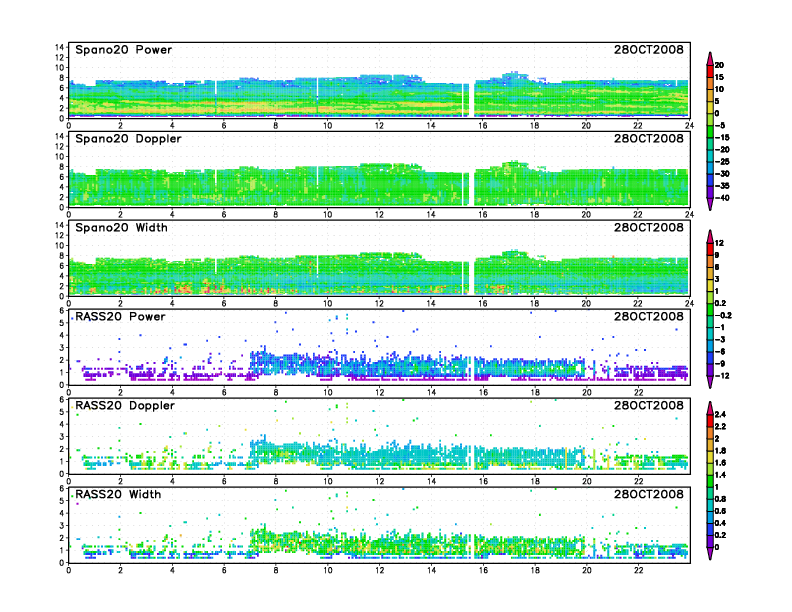
Task: Click the "20" label on the top colorbar
Action: (x=719, y=65)
